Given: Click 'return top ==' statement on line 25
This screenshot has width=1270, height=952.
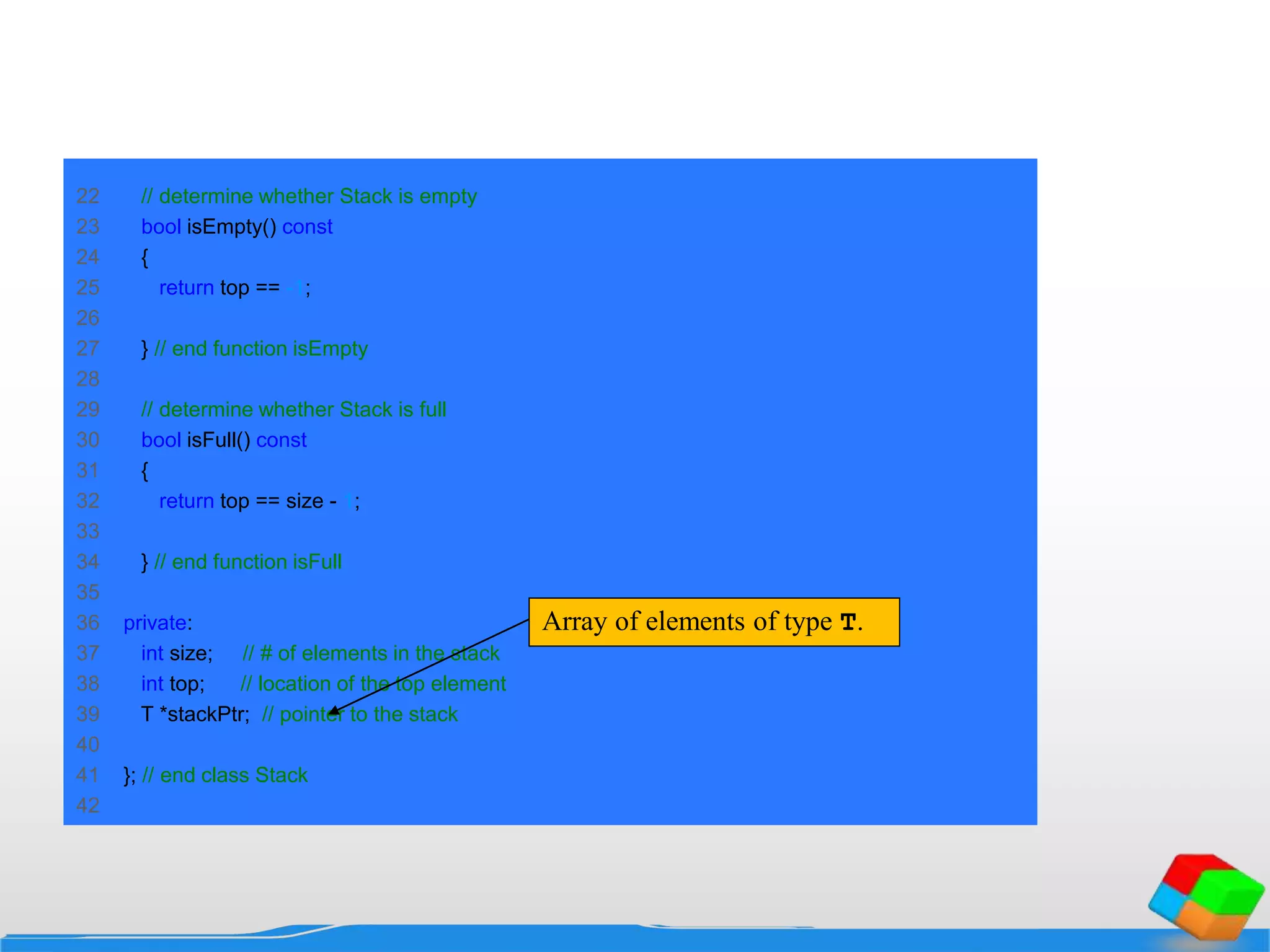Looking at the screenshot, I should [220, 288].
